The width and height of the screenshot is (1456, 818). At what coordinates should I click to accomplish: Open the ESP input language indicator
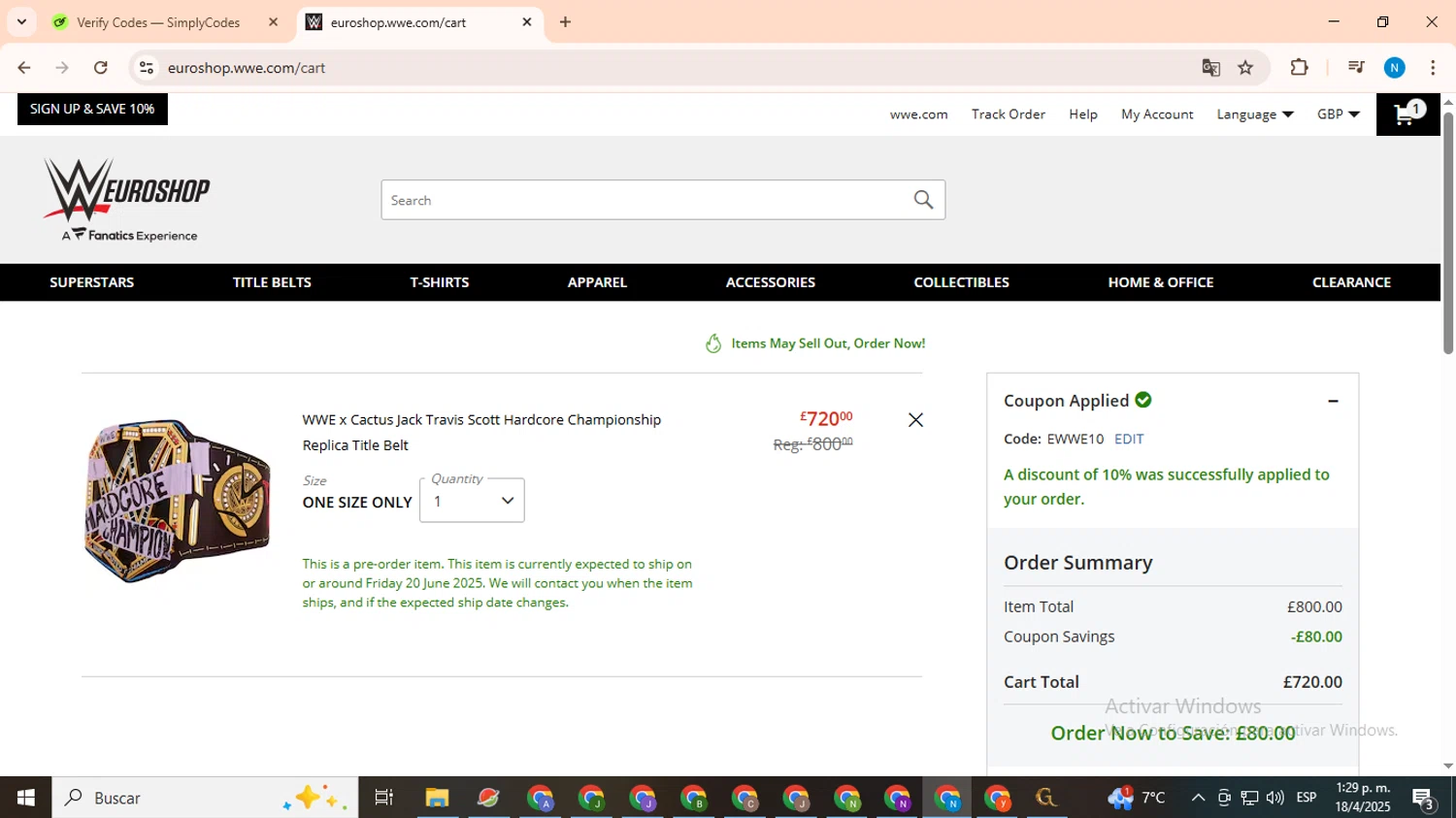(1307, 798)
